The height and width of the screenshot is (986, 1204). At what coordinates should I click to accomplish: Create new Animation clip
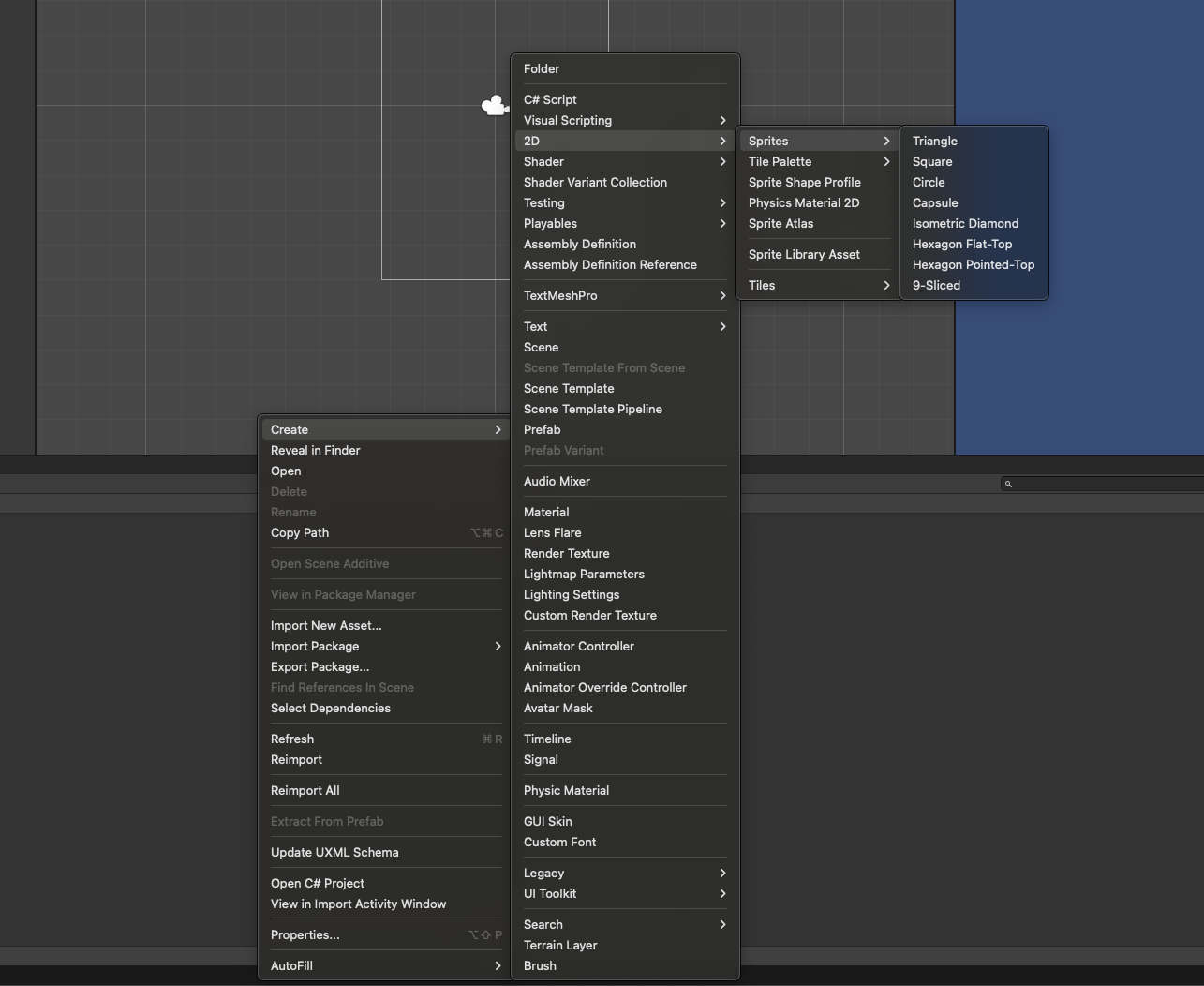coord(625,666)
